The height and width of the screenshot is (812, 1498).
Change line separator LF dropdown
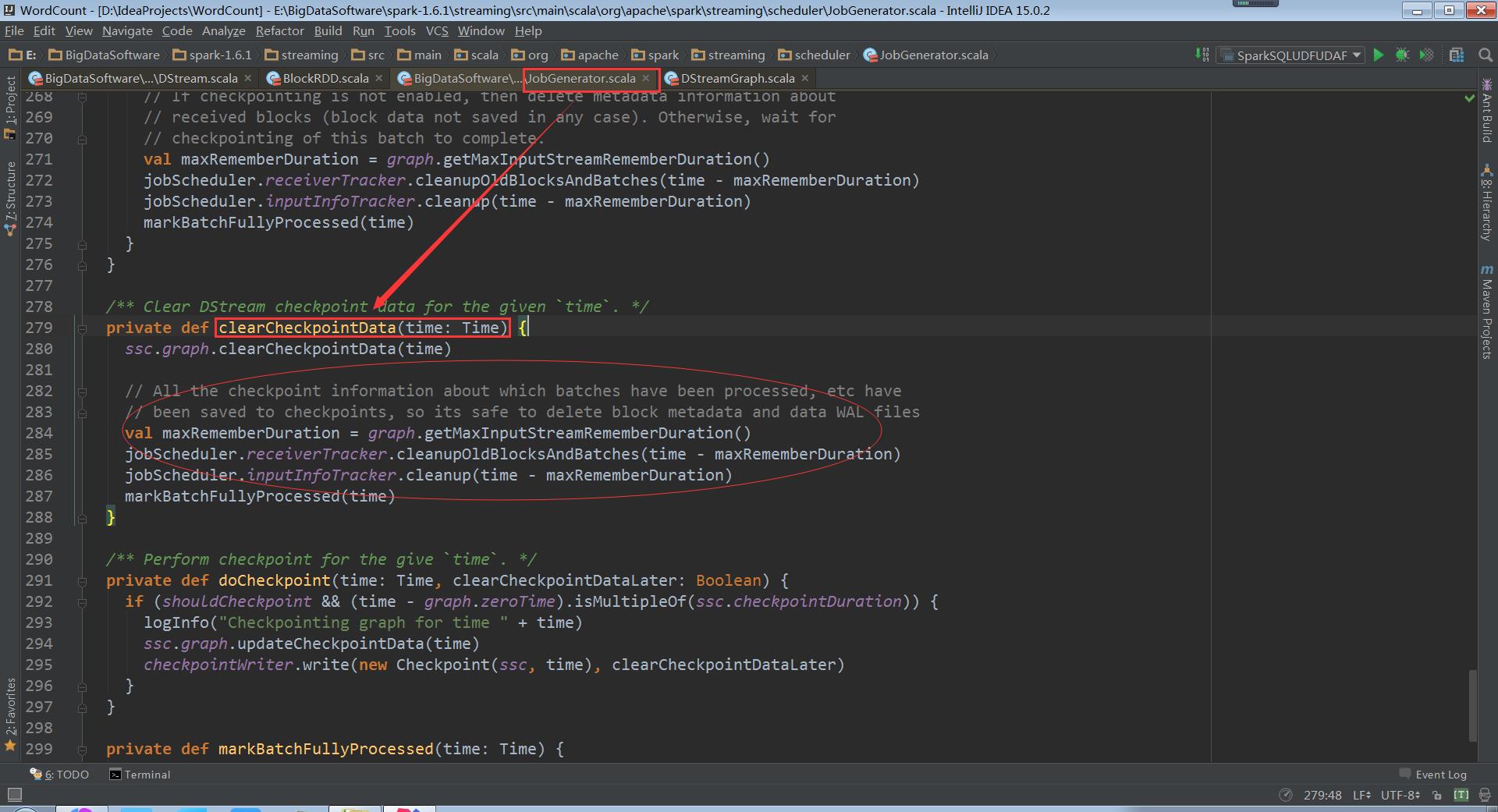[x=1362, y=795]
